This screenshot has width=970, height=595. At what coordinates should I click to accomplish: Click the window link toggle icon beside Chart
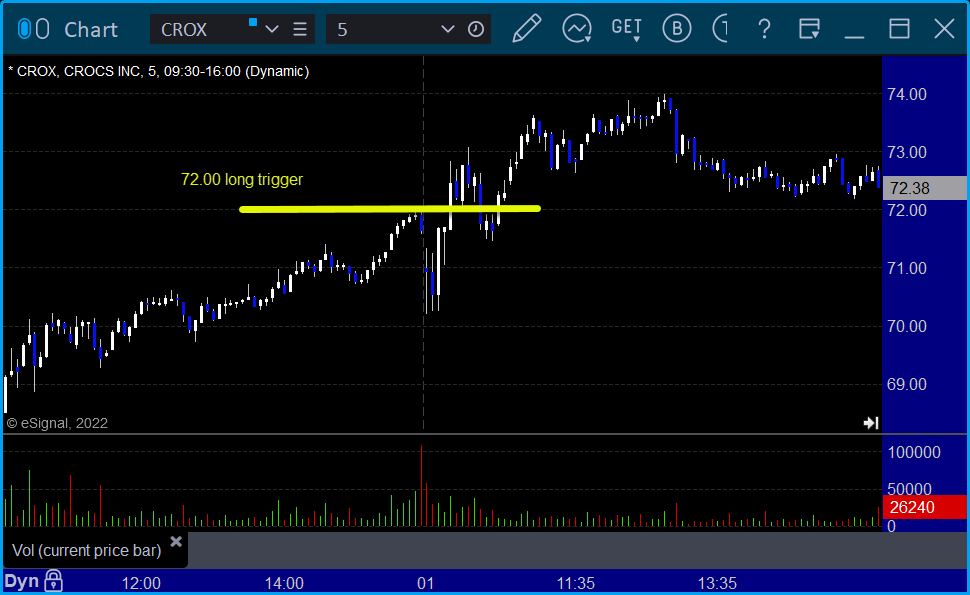point(33,29)
